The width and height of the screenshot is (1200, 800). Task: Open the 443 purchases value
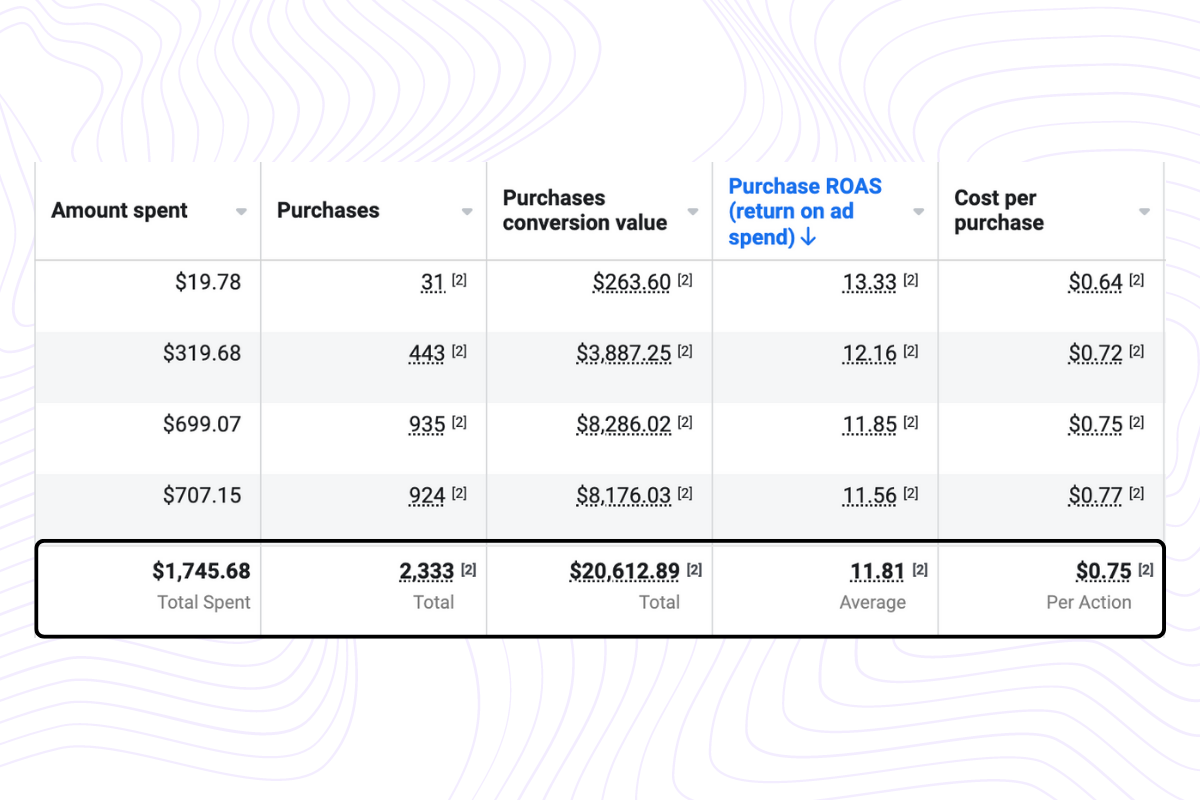pos(426,354)
